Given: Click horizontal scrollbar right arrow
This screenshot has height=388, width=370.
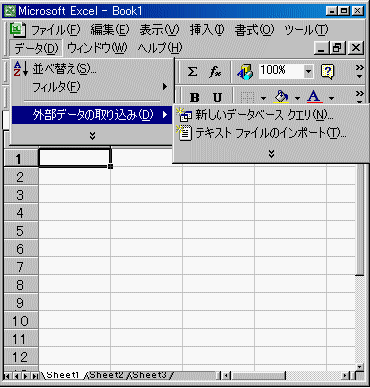Looking at the screenshot, I should tap(345, 376).
